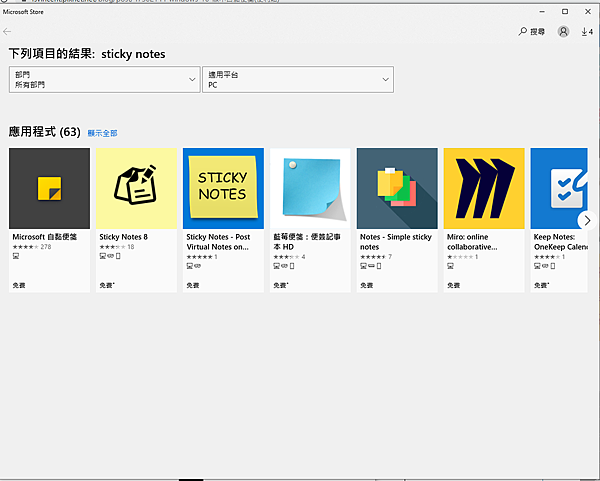600x481 pixels.
Task: Open the Sticky Notes 8 app image
Action: point(136,188)
